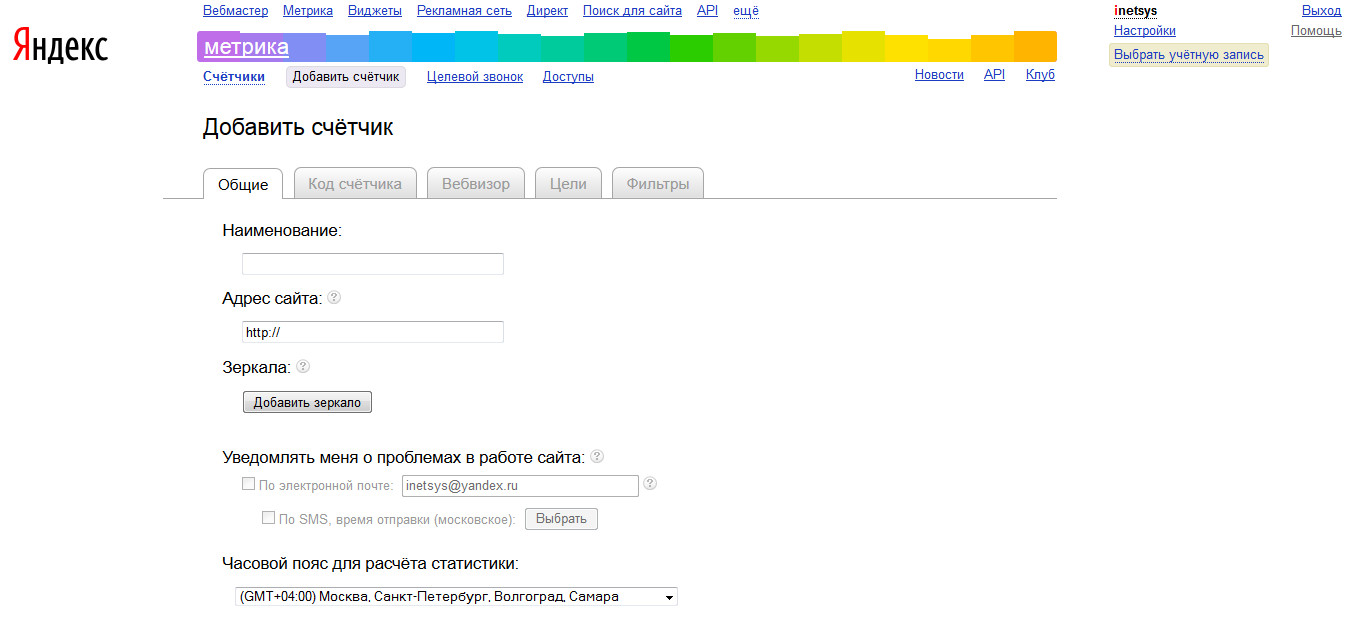The width and height of the screenshot is (1353, 619).
Task: Open the Метрика top link
Action: (308, 11)
